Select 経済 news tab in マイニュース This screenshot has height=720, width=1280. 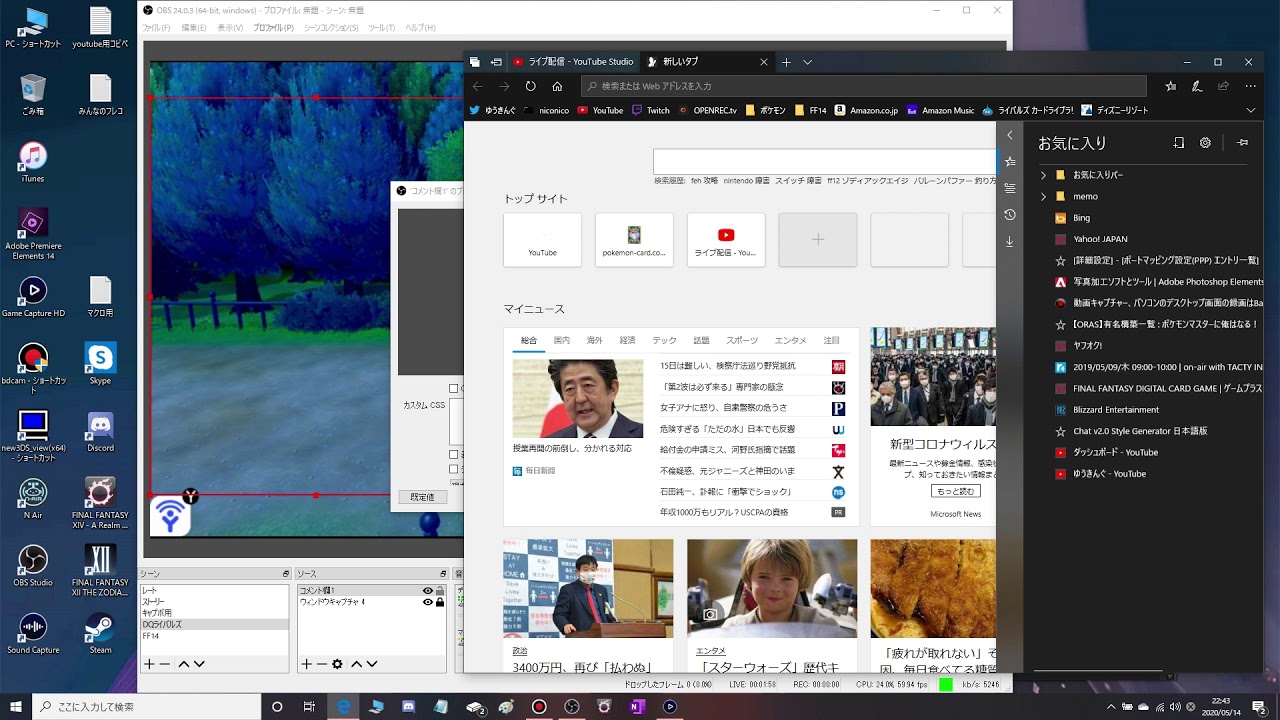coord(627,340)
